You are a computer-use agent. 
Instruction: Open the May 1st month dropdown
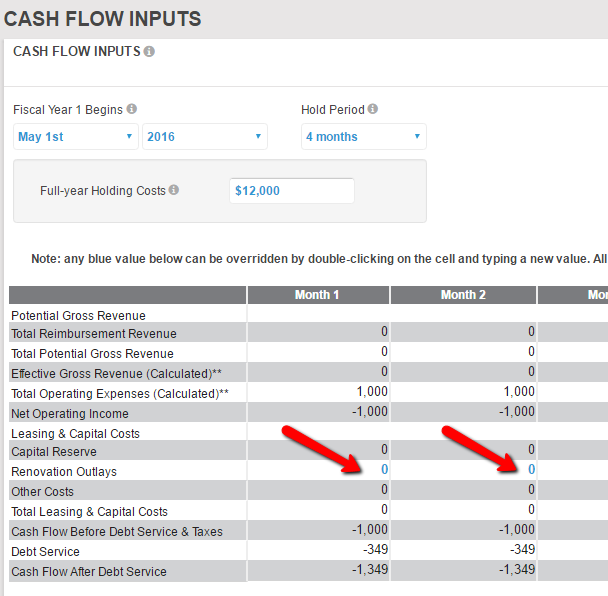[x=75, y=137]
